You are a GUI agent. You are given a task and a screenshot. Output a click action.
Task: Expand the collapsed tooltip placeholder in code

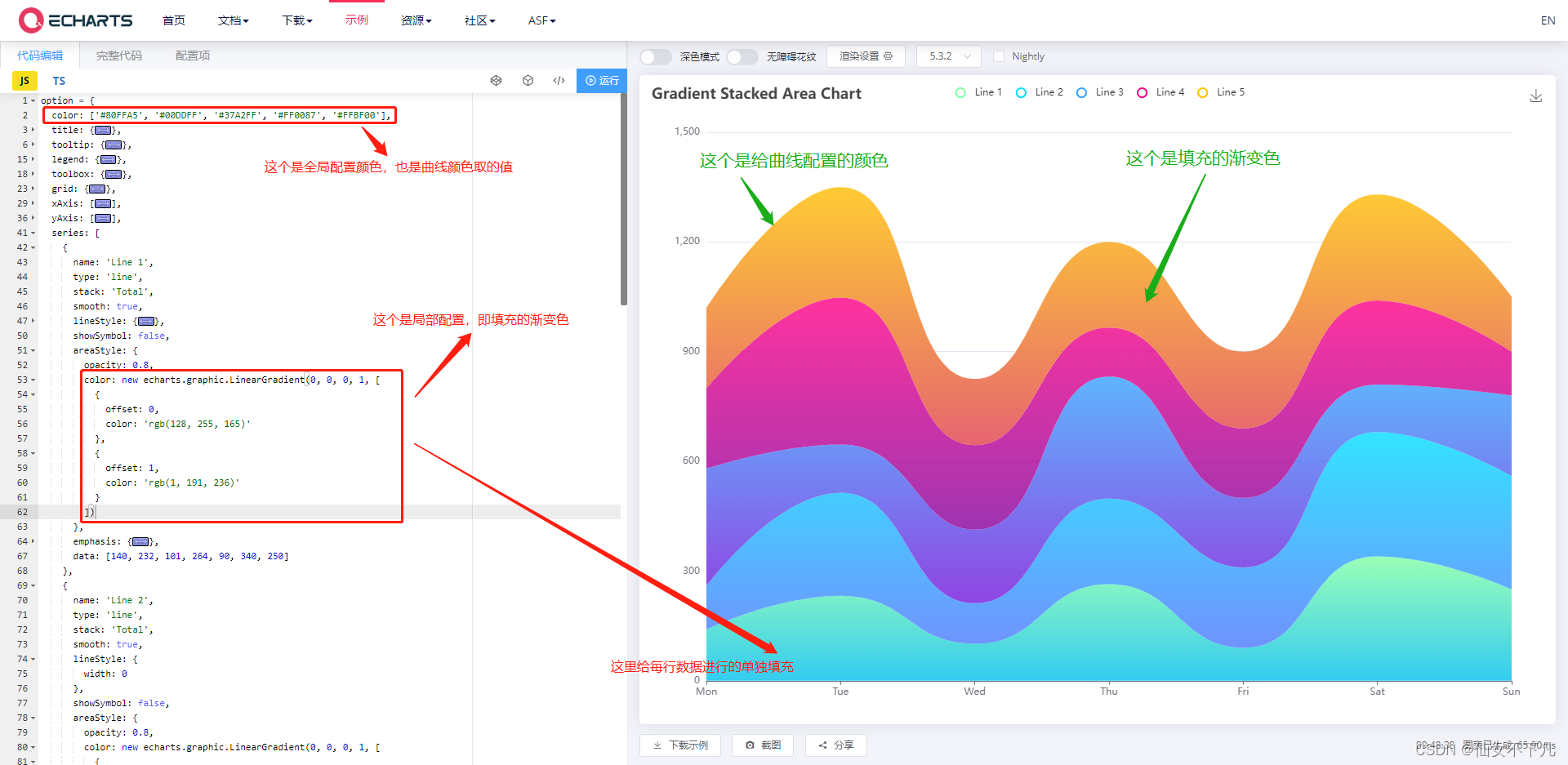pos(114,145)
